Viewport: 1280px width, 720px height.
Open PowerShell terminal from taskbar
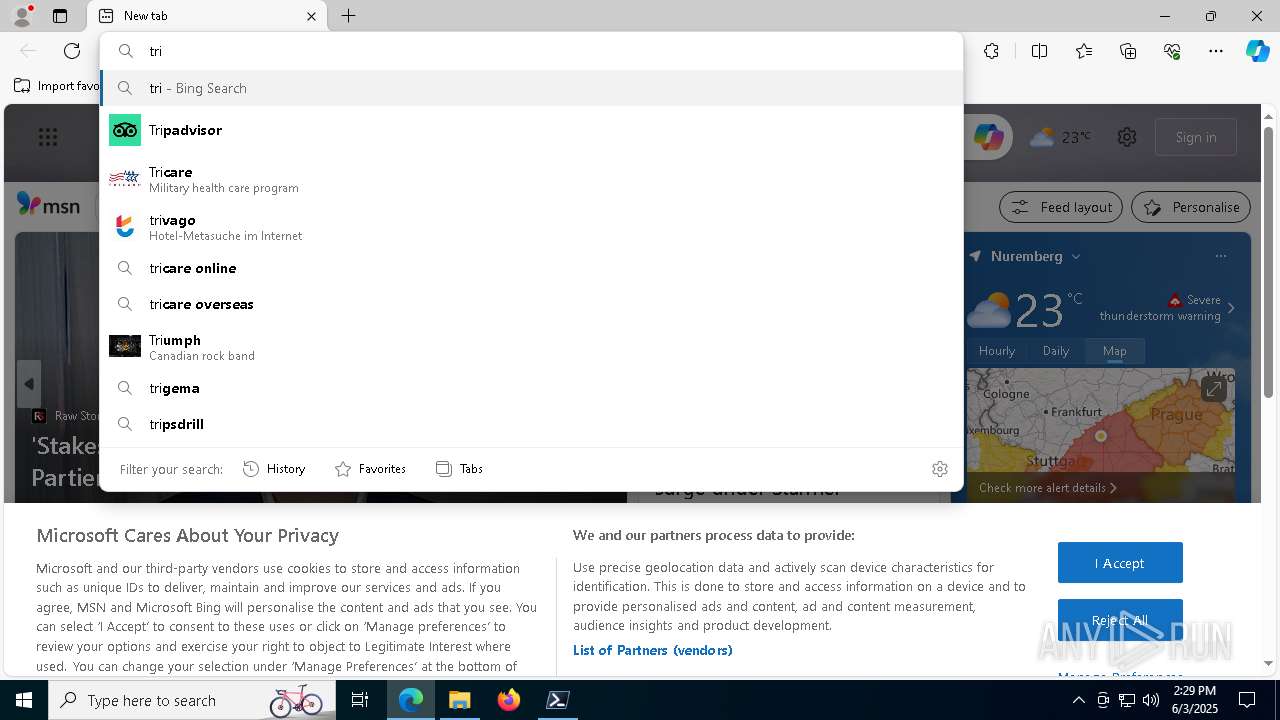[558, 700]
